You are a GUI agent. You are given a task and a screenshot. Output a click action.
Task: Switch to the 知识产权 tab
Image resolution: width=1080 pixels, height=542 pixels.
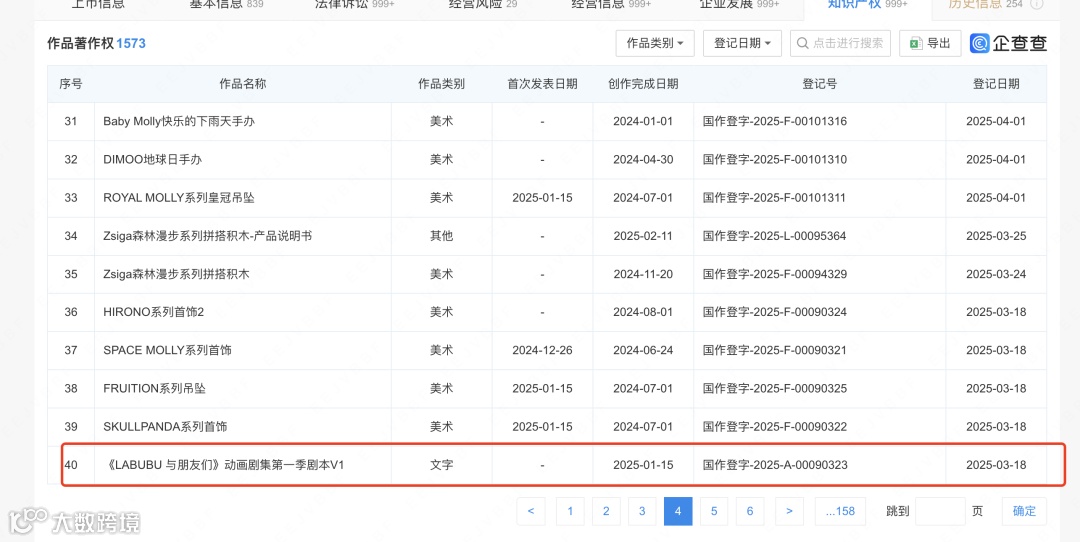click(867, 4)
